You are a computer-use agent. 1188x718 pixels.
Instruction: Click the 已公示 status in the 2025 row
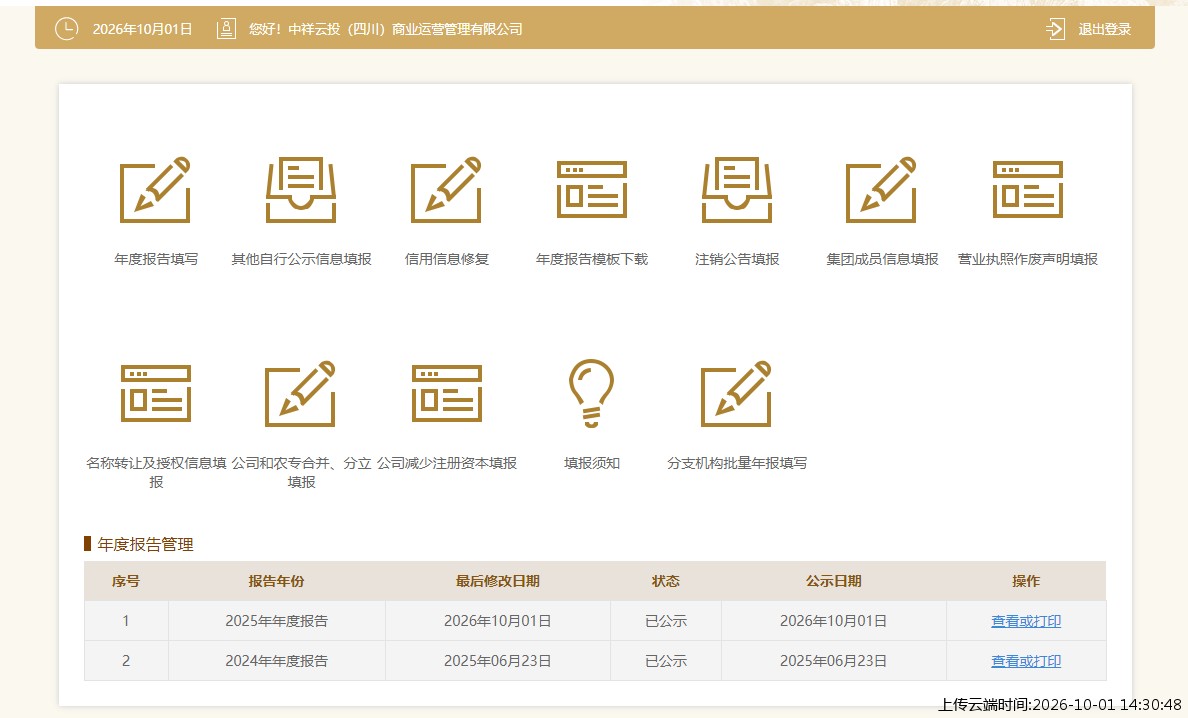tap(666, 621)
